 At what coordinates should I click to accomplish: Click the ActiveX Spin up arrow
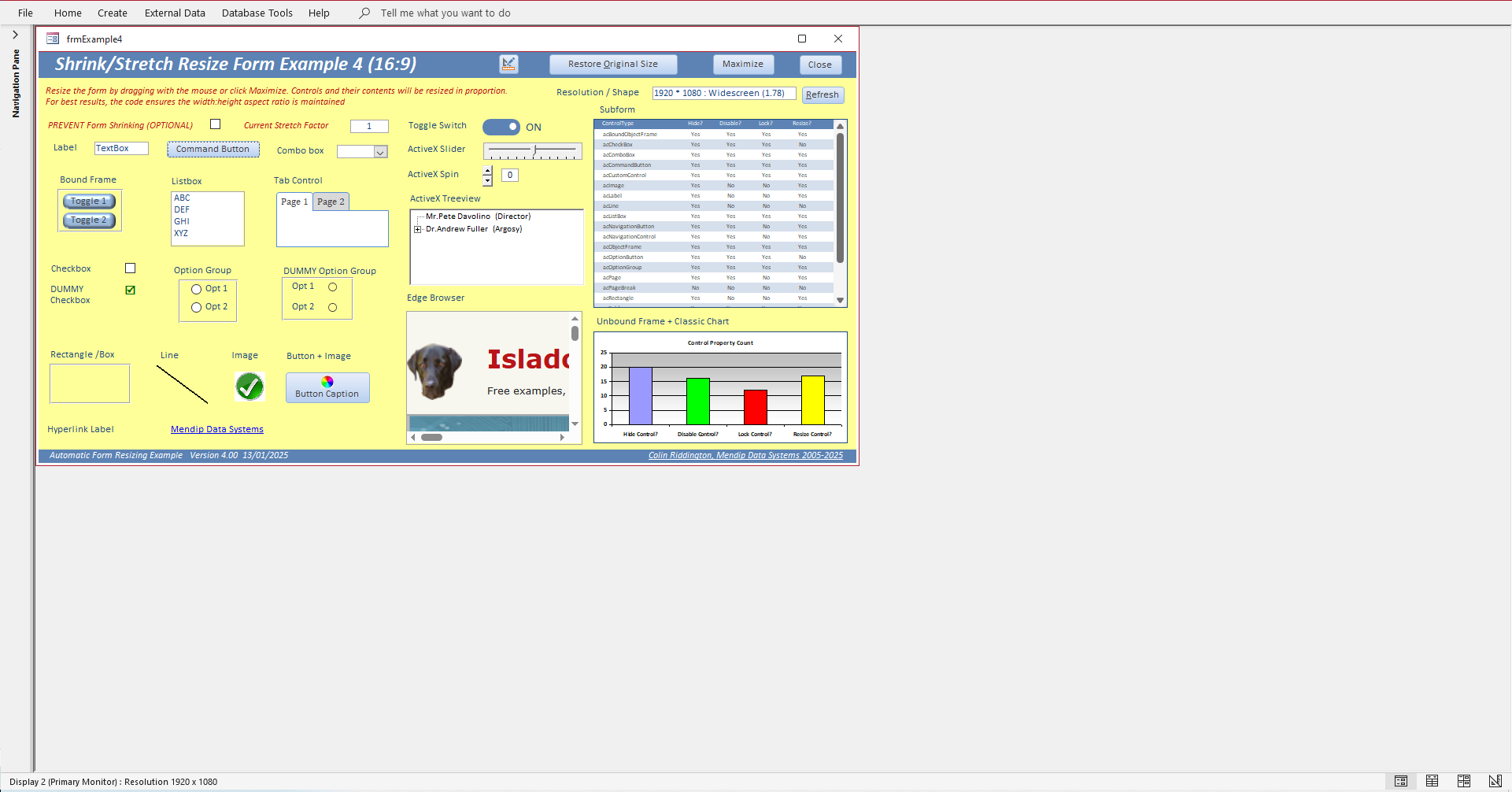(488, 171)
